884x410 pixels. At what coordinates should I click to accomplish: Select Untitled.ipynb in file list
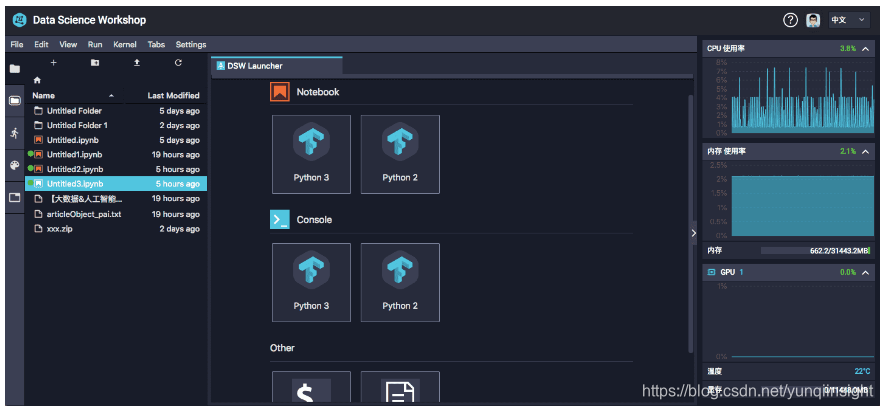point(116,140)
